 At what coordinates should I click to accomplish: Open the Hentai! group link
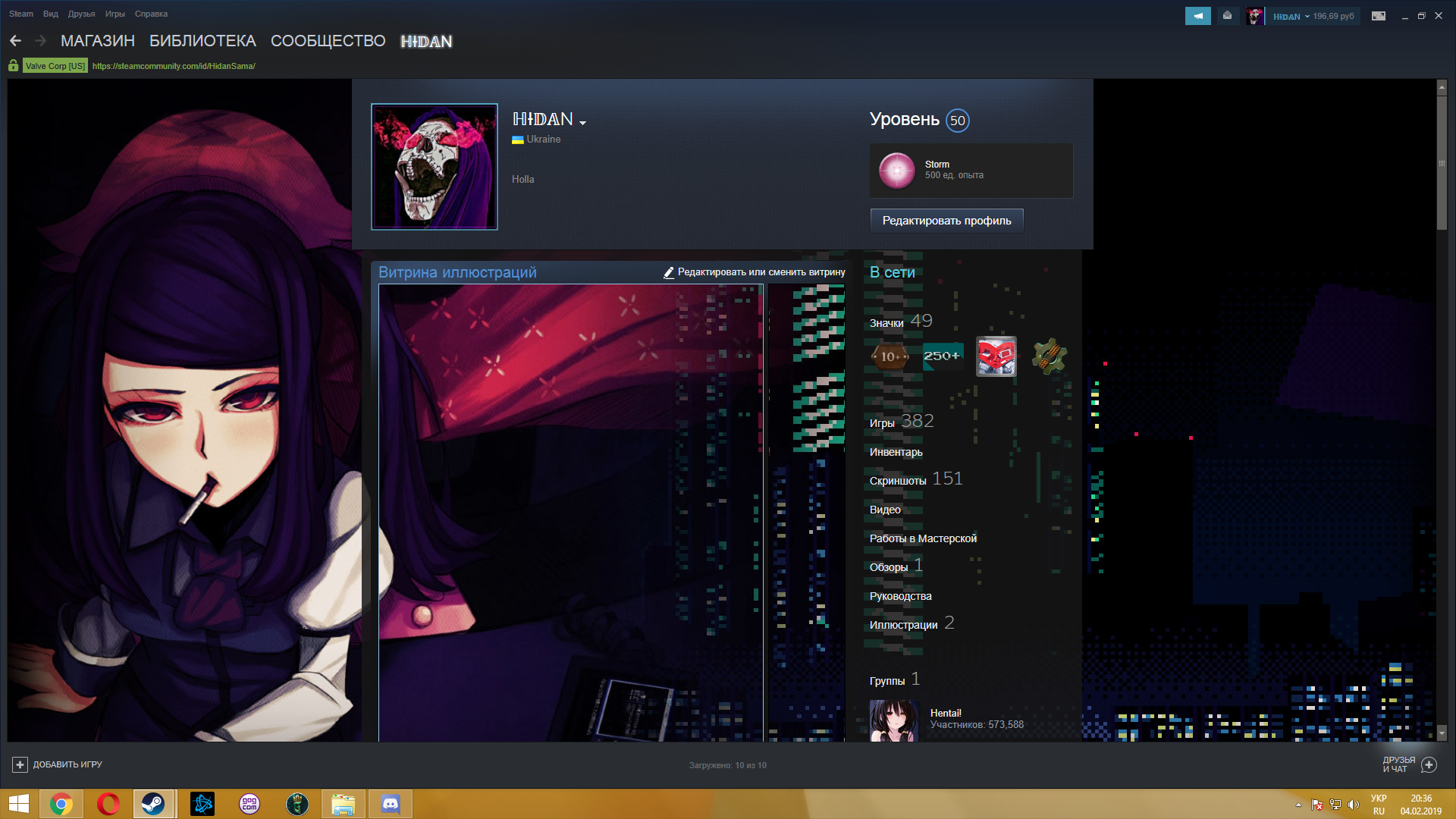946,713
